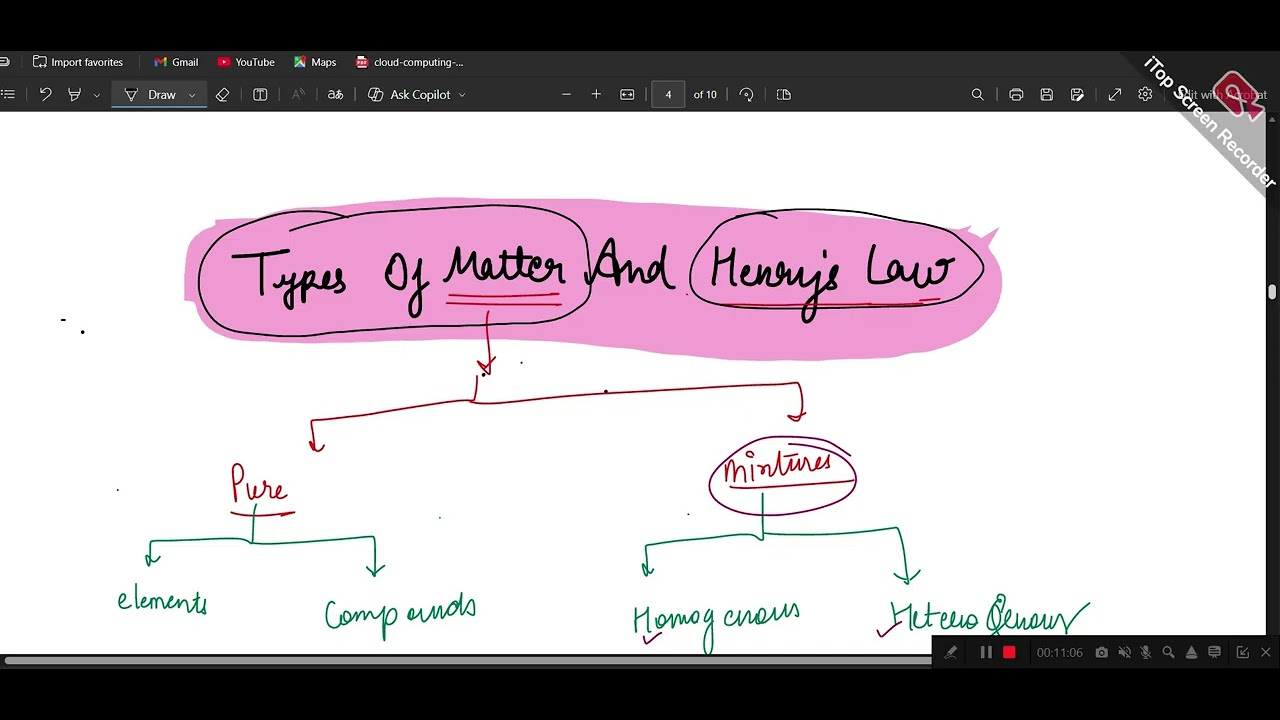Viewport: 1280px width, 720px height.
Task: Click the vertical scrollbar thumb
Action: 1272,292
